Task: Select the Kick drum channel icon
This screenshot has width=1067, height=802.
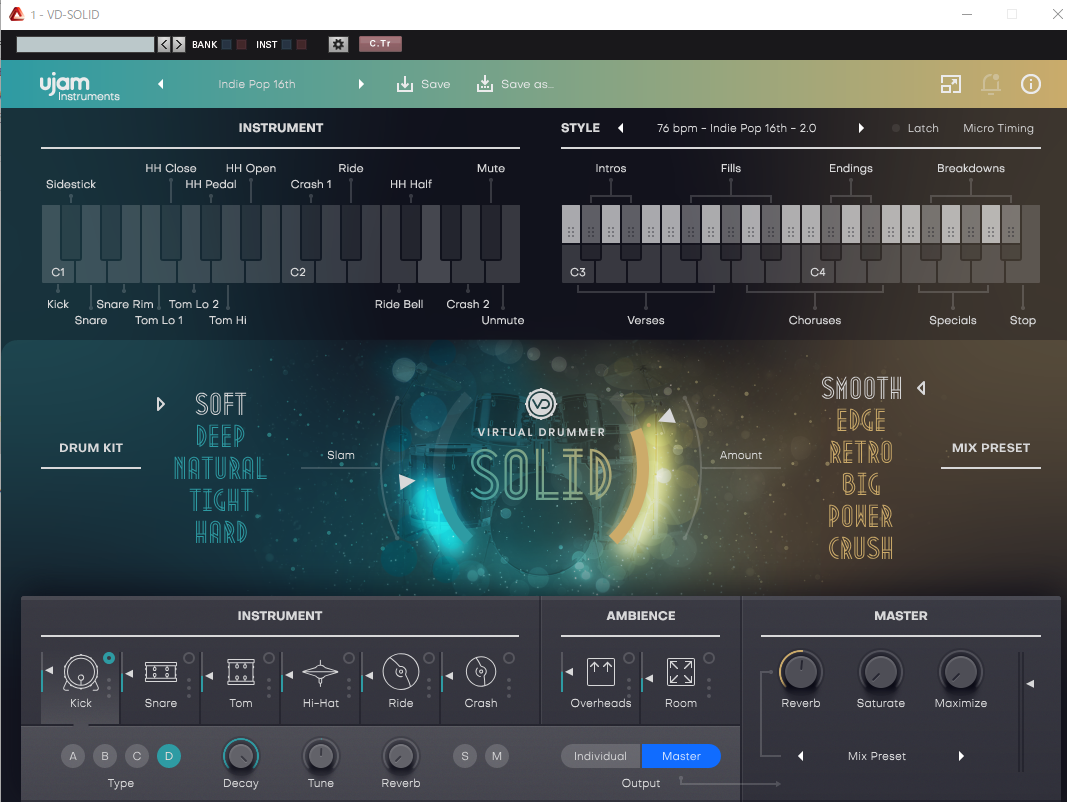Action: tap(81, 672)
